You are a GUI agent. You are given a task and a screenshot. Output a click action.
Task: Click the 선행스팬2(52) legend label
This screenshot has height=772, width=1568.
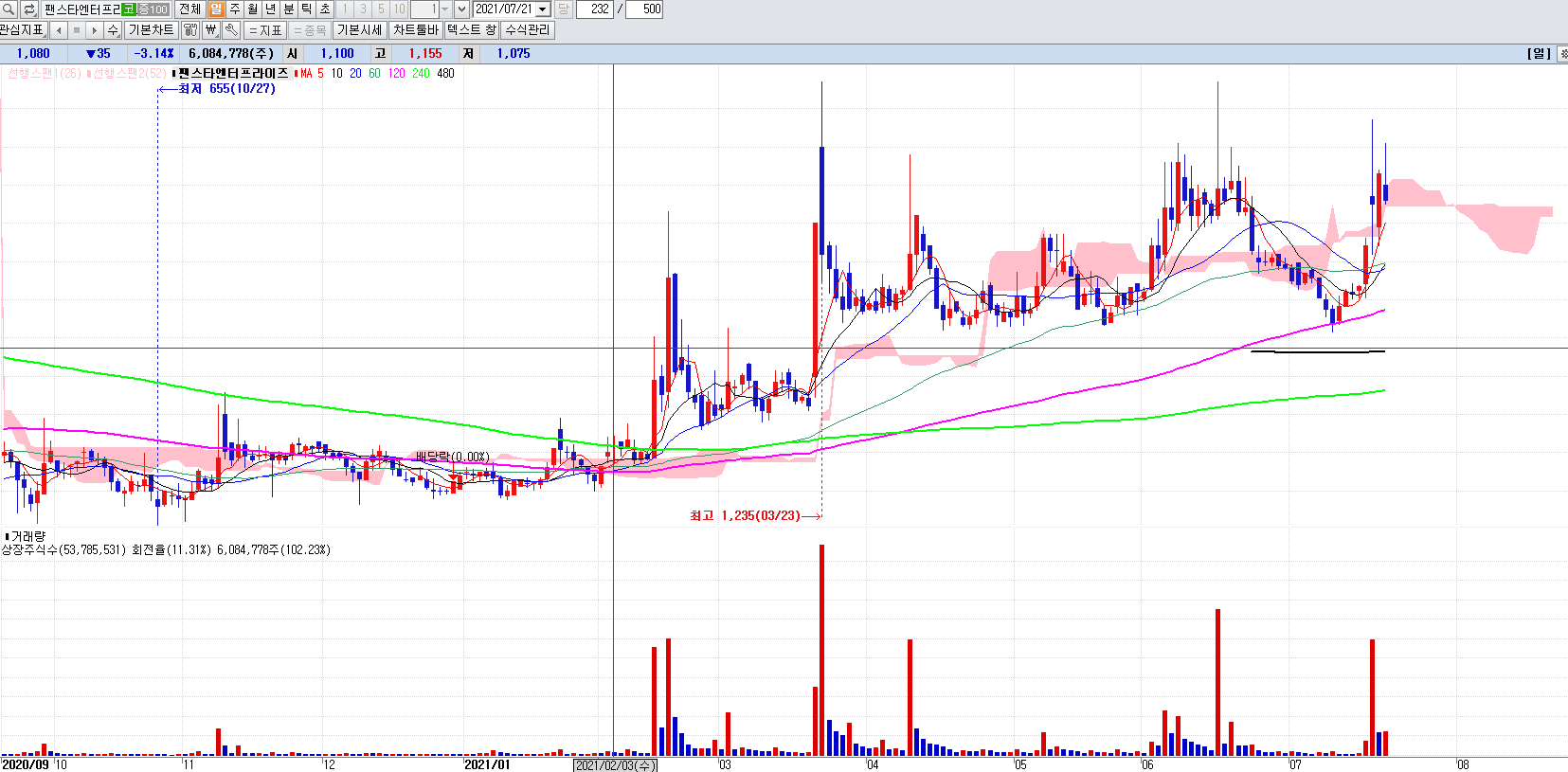point(129,73)
